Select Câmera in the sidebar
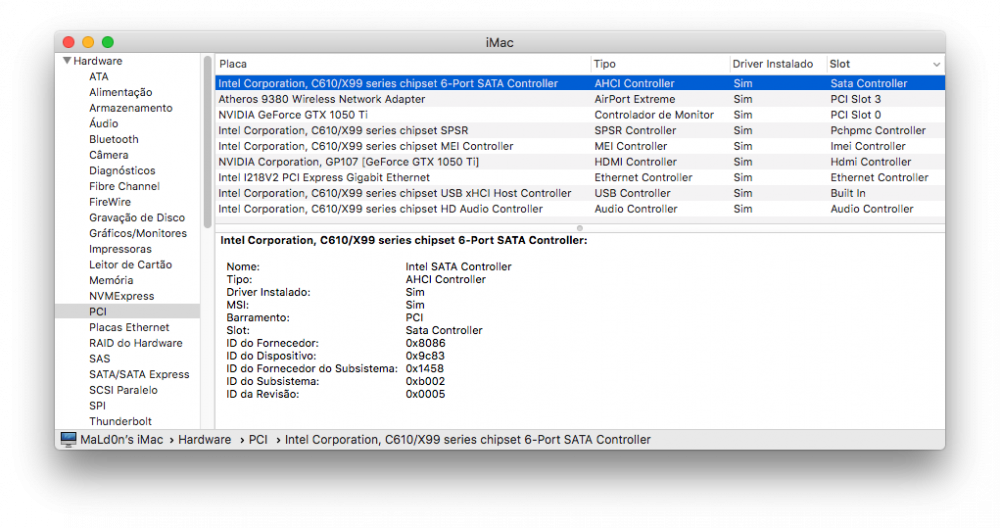The image size is (1000, 528). click(108, 155)
